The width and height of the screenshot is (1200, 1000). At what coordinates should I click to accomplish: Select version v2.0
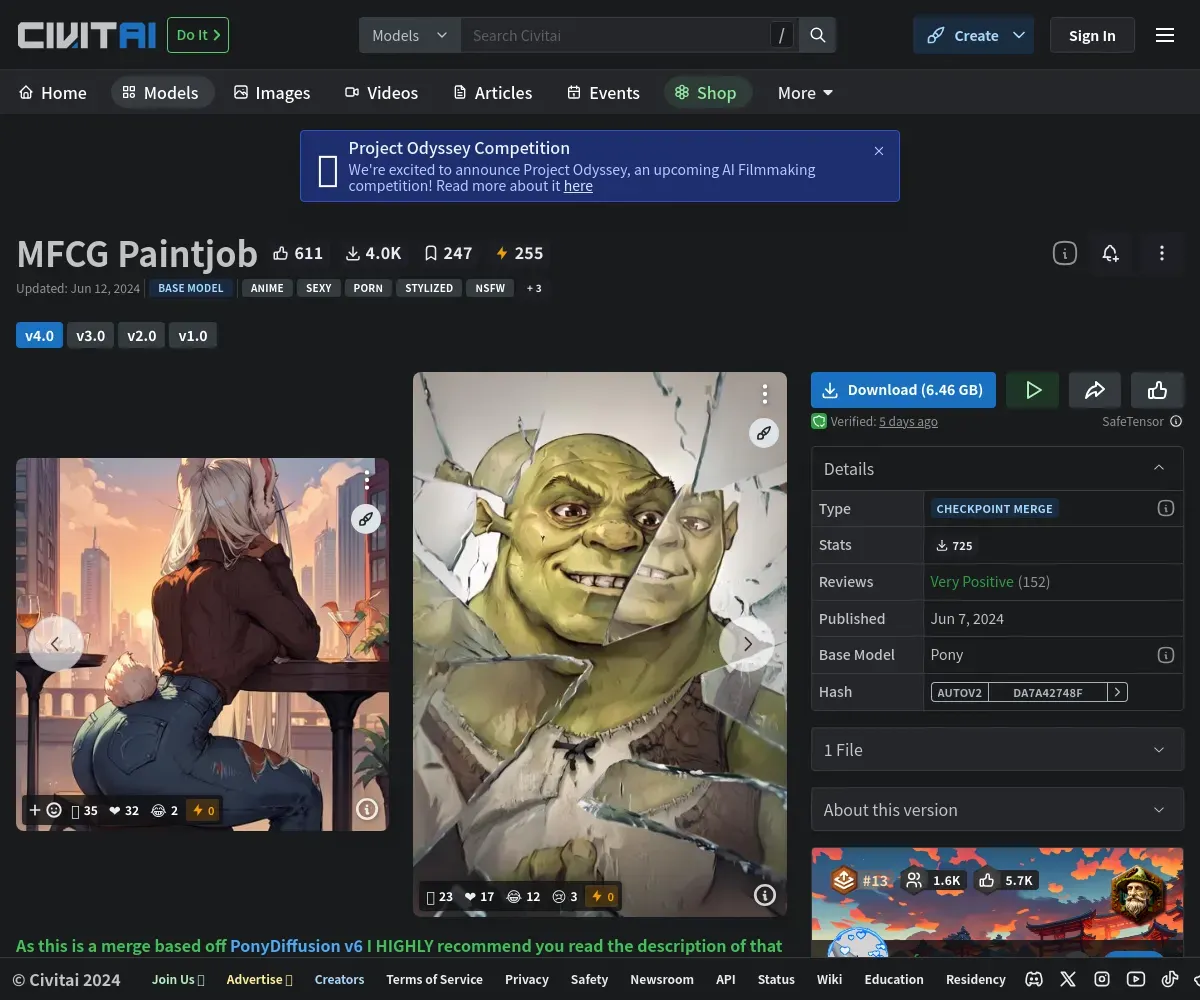coord(142,335)
